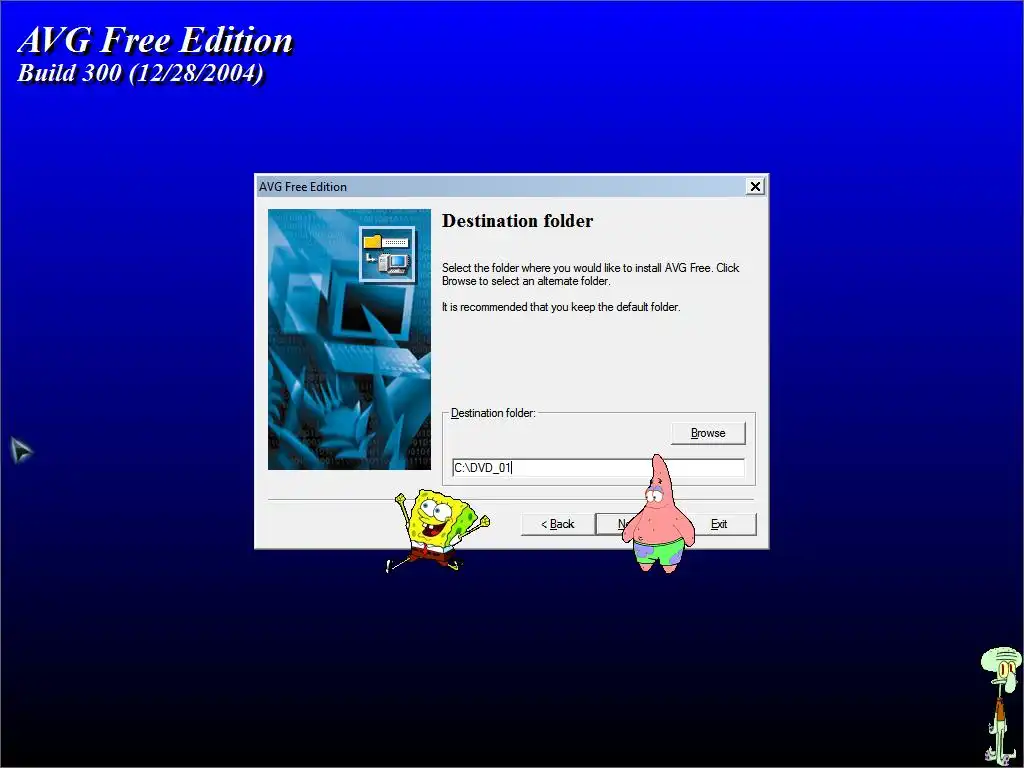Click the 'Select the folder where' instruction text
The height and width of the screenshot is (768, 1024).
click(x=590, y=274)
